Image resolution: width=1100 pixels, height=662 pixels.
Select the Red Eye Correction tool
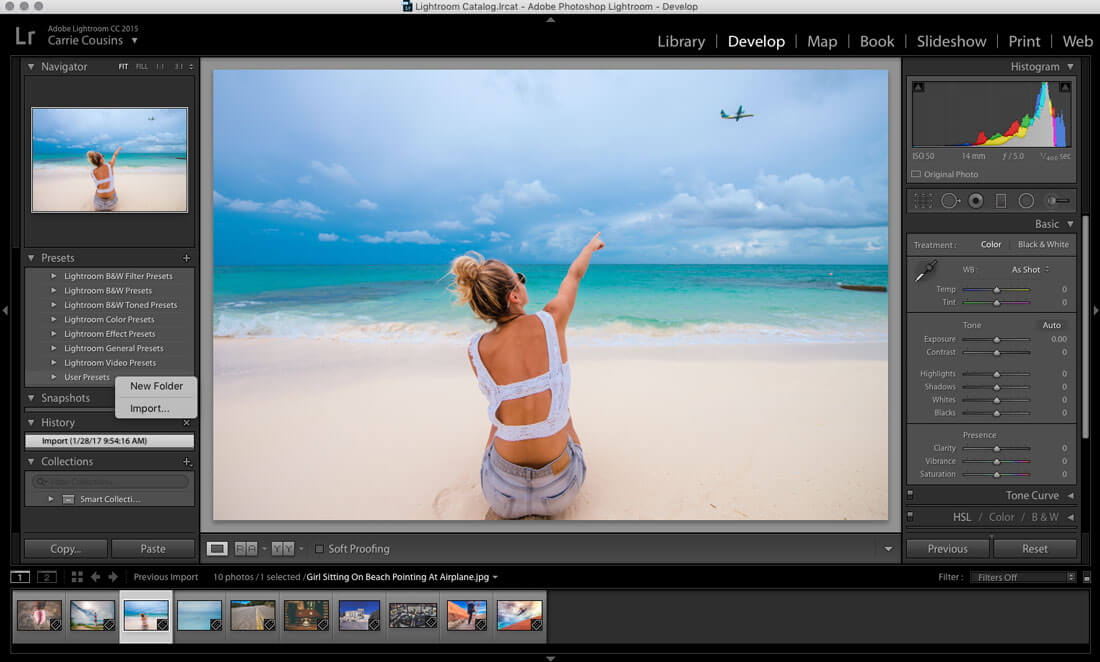point(976,200)
